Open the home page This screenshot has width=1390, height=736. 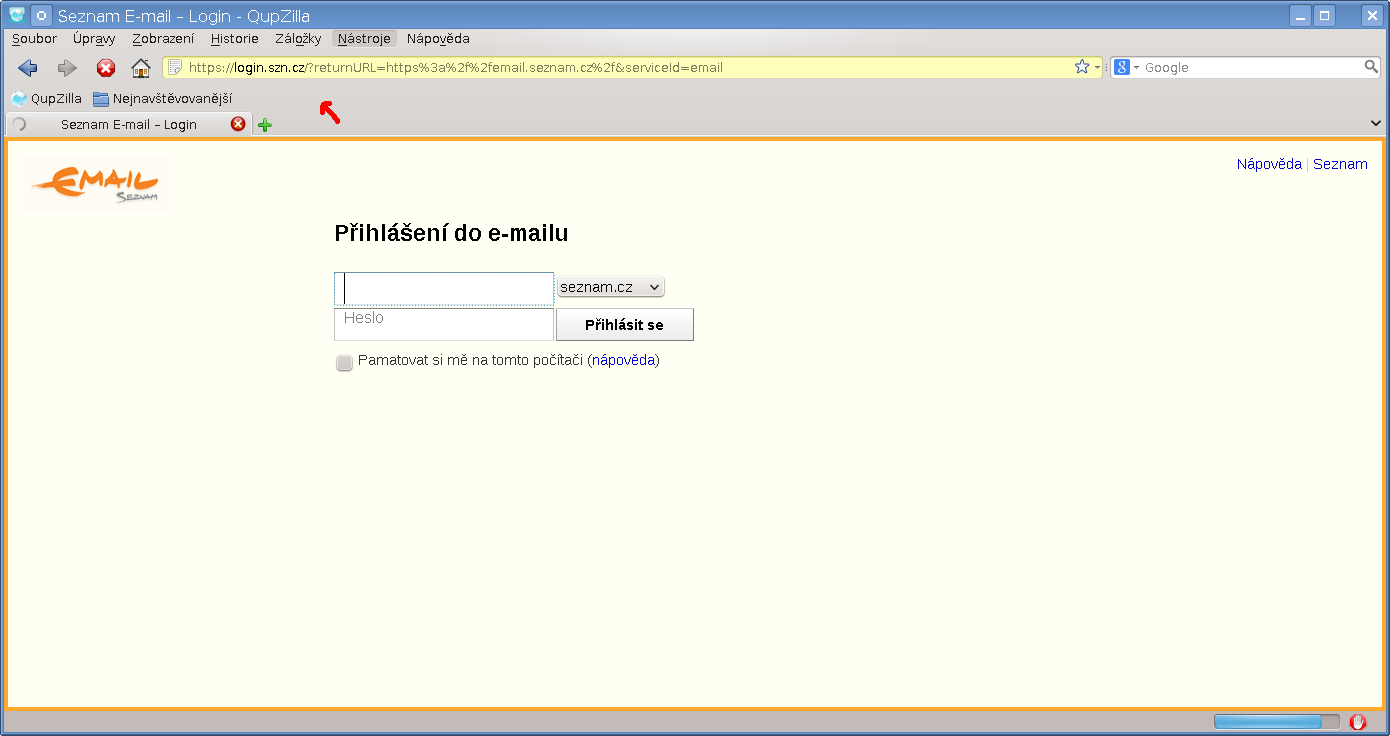coord(141,68)
